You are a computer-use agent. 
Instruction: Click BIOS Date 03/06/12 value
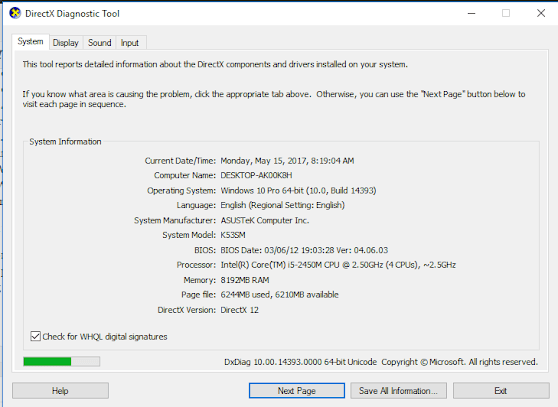304,250
